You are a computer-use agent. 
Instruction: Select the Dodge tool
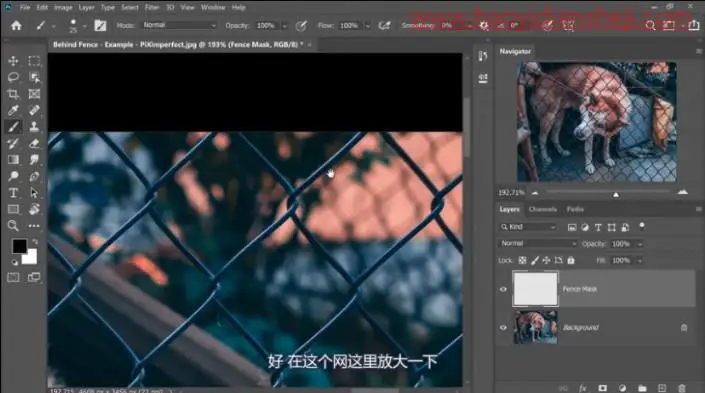[x=13, y=176]
